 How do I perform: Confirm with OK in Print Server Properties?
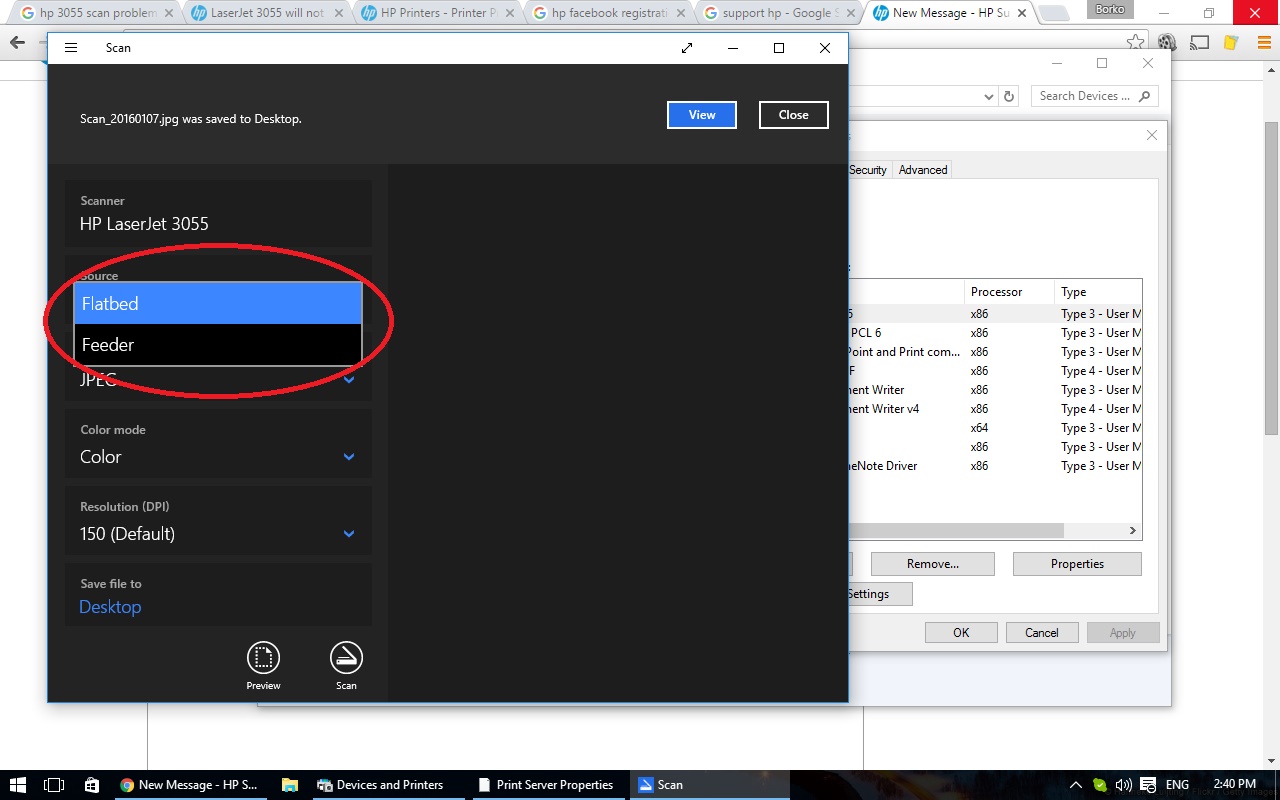pyautogui.click(x=961, y=633)
